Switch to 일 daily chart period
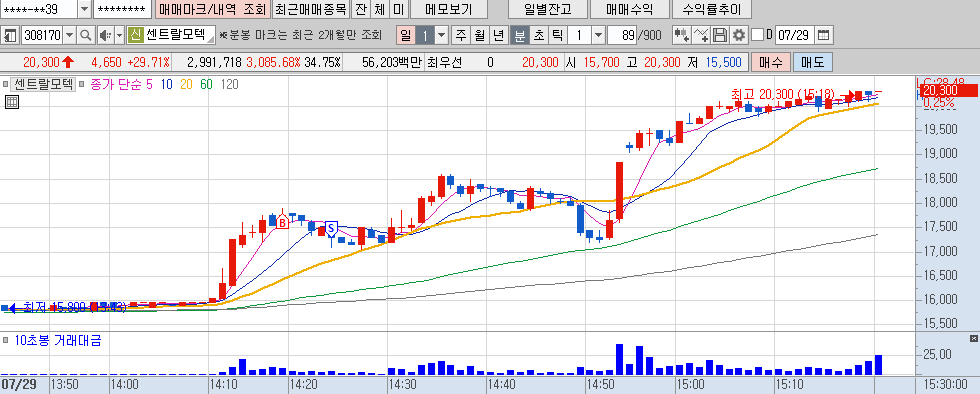Viewport: 980px width, 394px height. [406, 35]
